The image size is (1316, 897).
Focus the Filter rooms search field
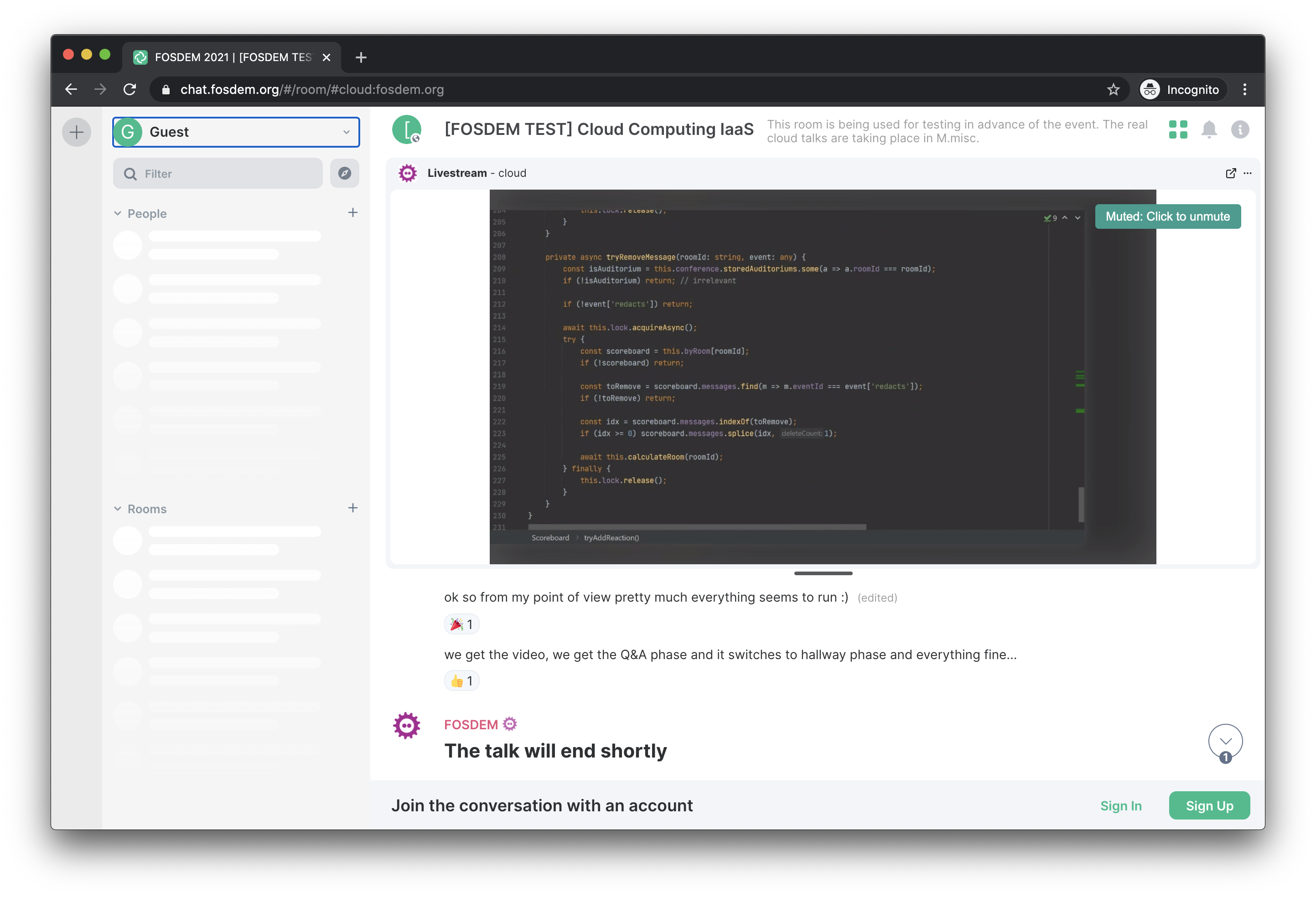[x=218, y=174]
